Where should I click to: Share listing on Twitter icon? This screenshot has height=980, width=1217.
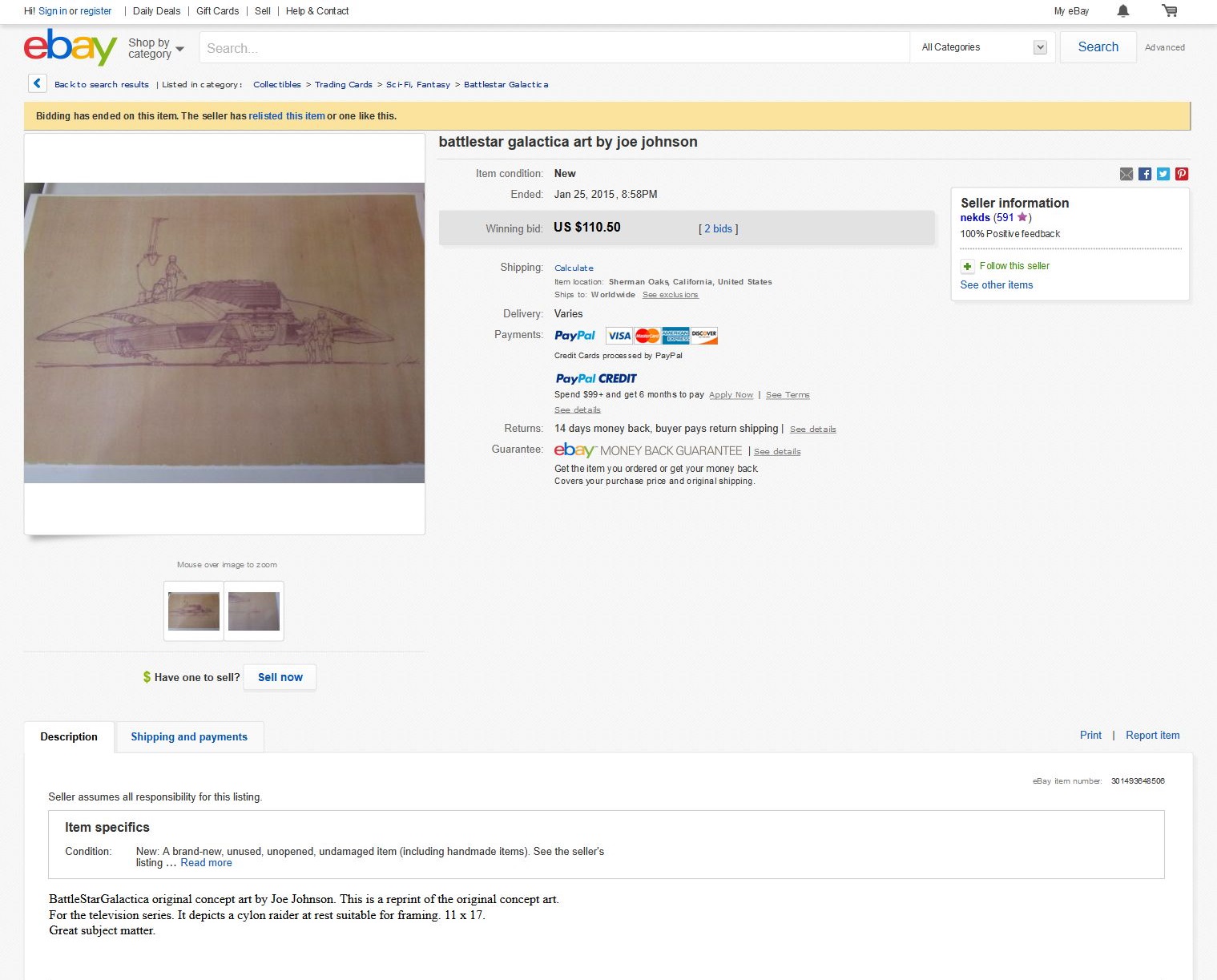1163,174
